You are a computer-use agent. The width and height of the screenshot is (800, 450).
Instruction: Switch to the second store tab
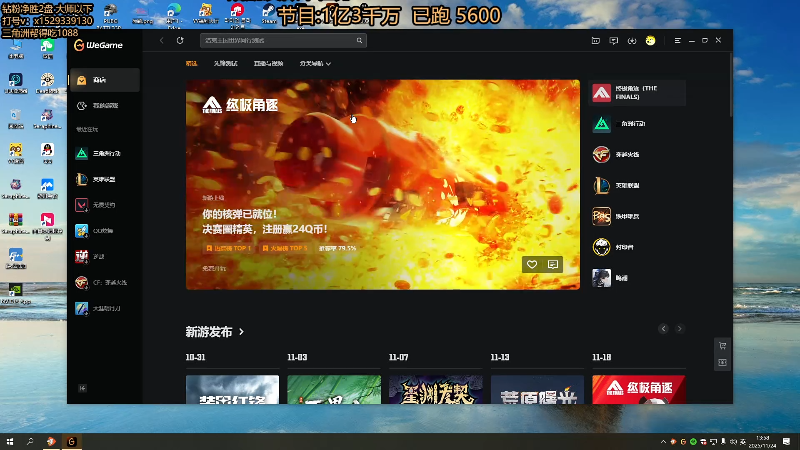click(x=226, y=63)
